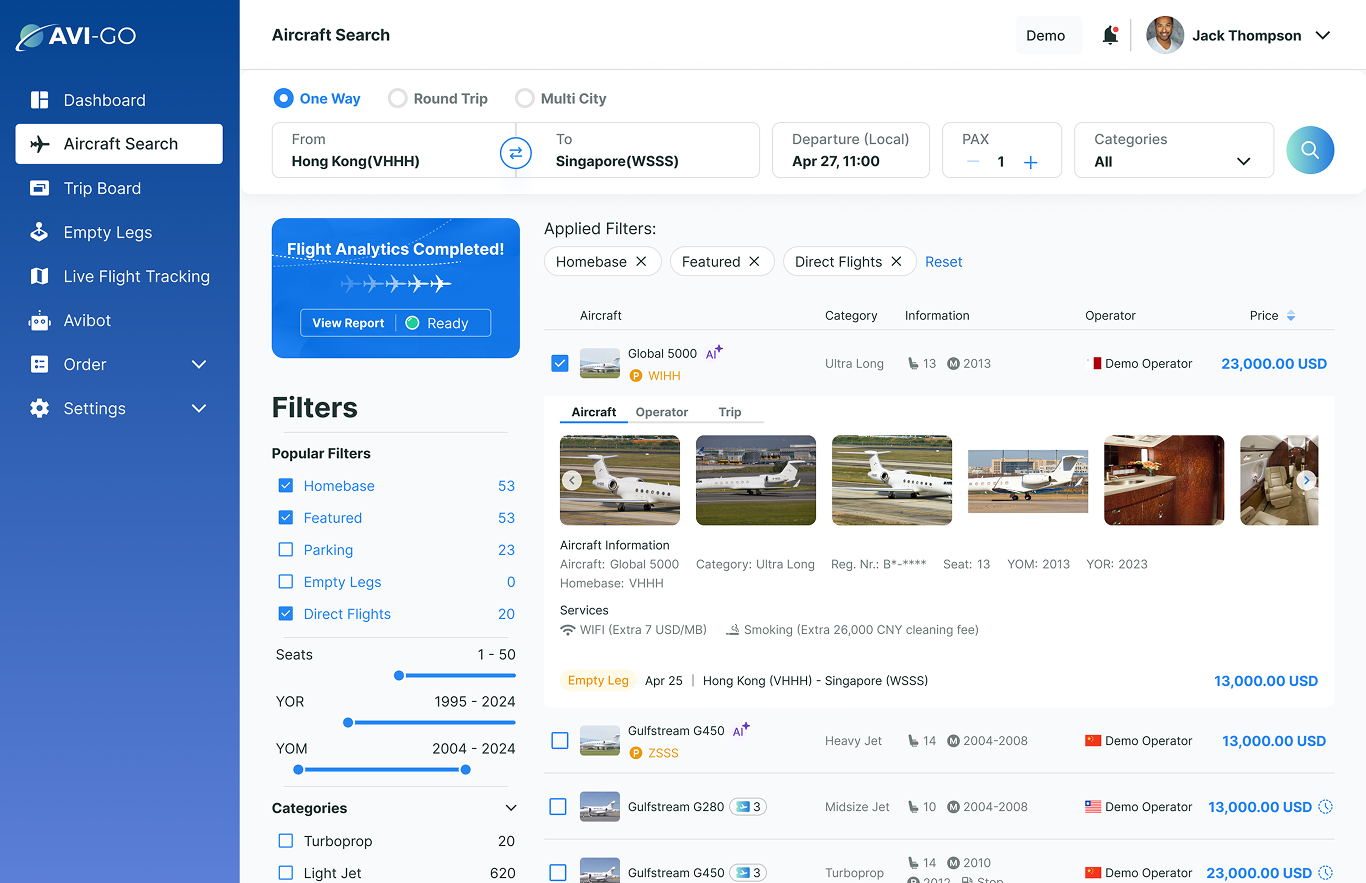Switch to the Aircraft detail tab

(x=594, y=412)
